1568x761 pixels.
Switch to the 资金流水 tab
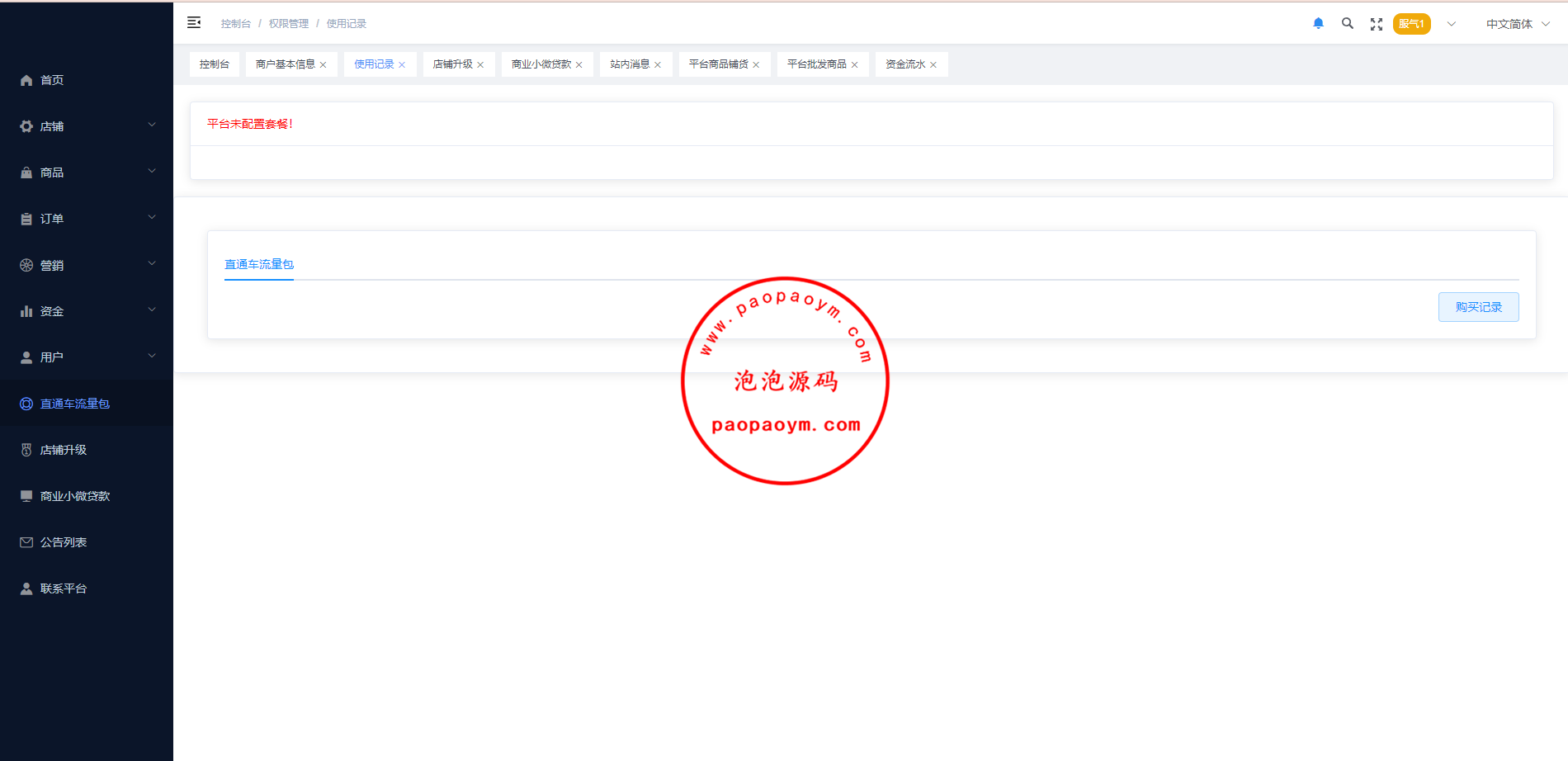point(904,64)
